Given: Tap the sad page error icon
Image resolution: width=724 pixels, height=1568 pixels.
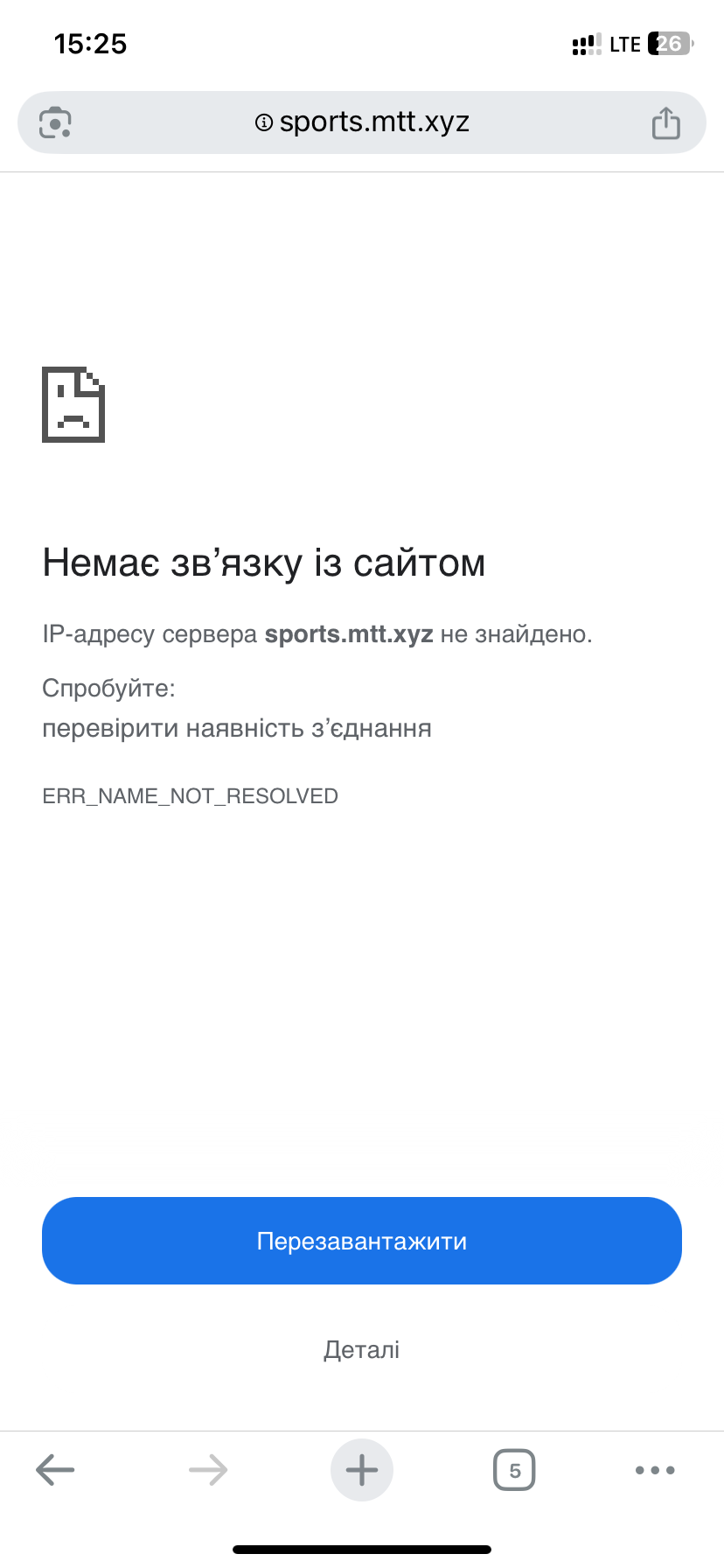Looking at the screenshot, I should click(73, 404).
